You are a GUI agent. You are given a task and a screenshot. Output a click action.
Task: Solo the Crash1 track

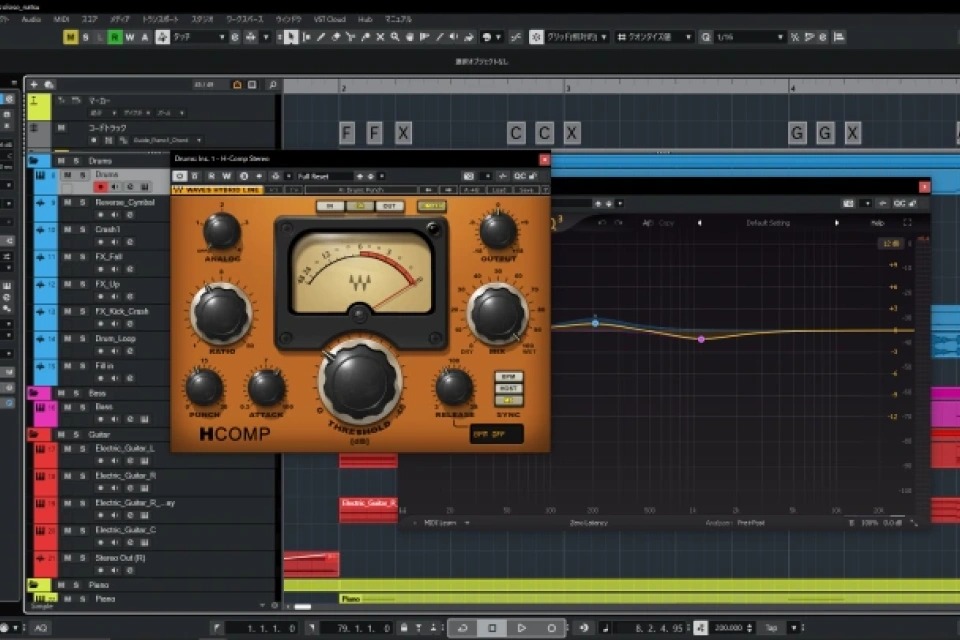coord(82,229)
